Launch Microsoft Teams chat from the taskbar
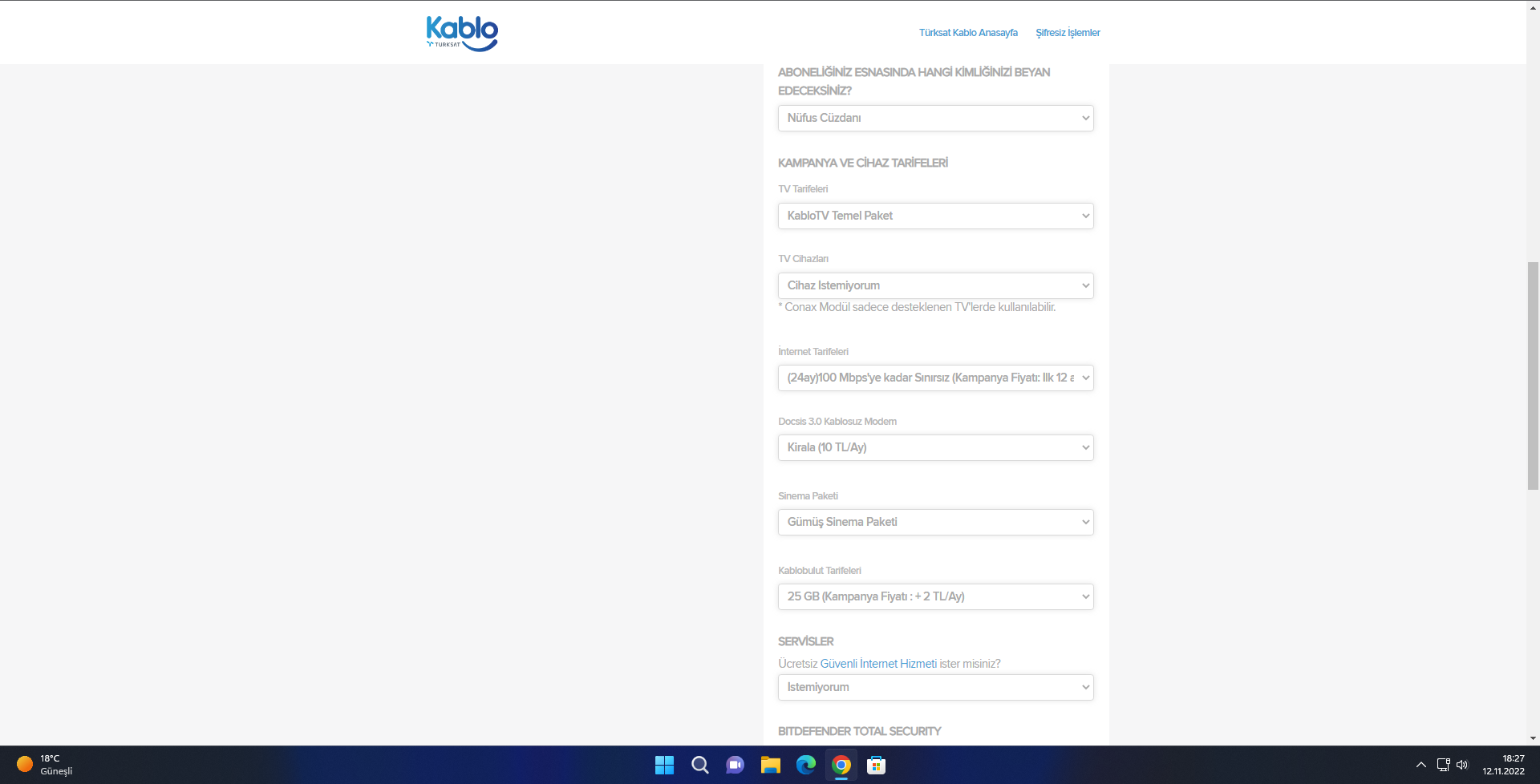 (x=735, y=765)
